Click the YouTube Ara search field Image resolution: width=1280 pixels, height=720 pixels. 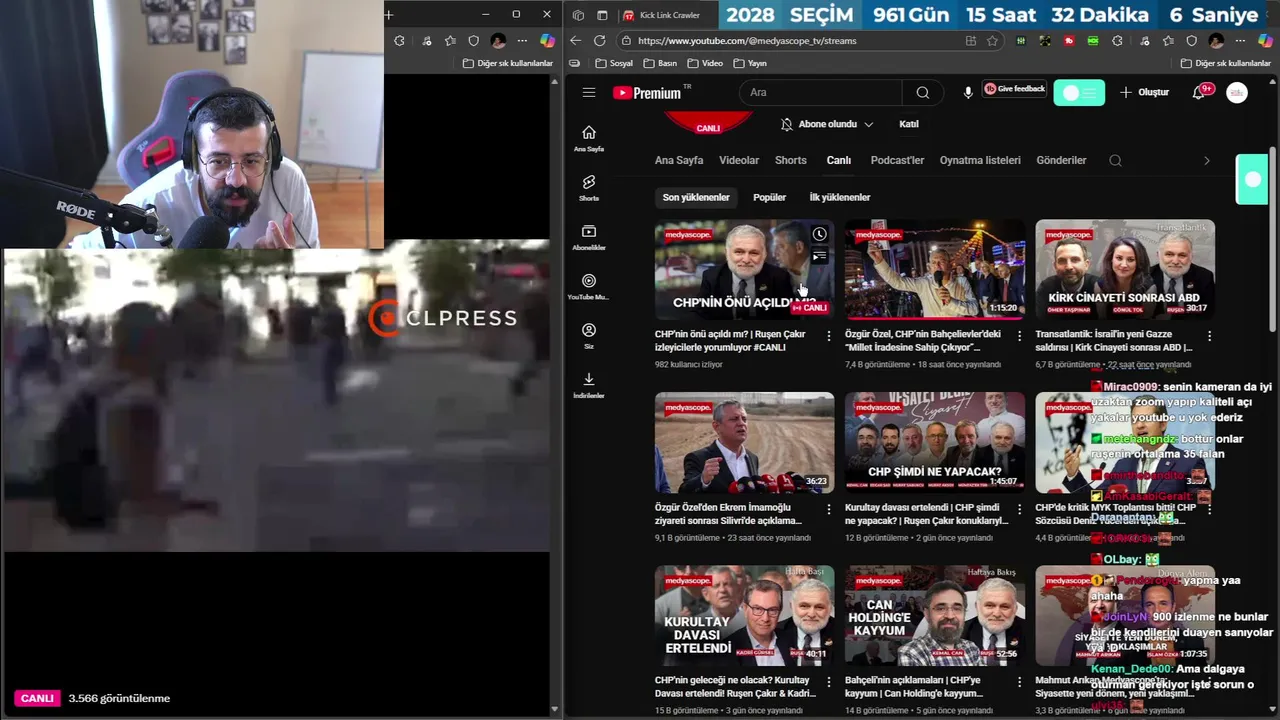(822, 92)
